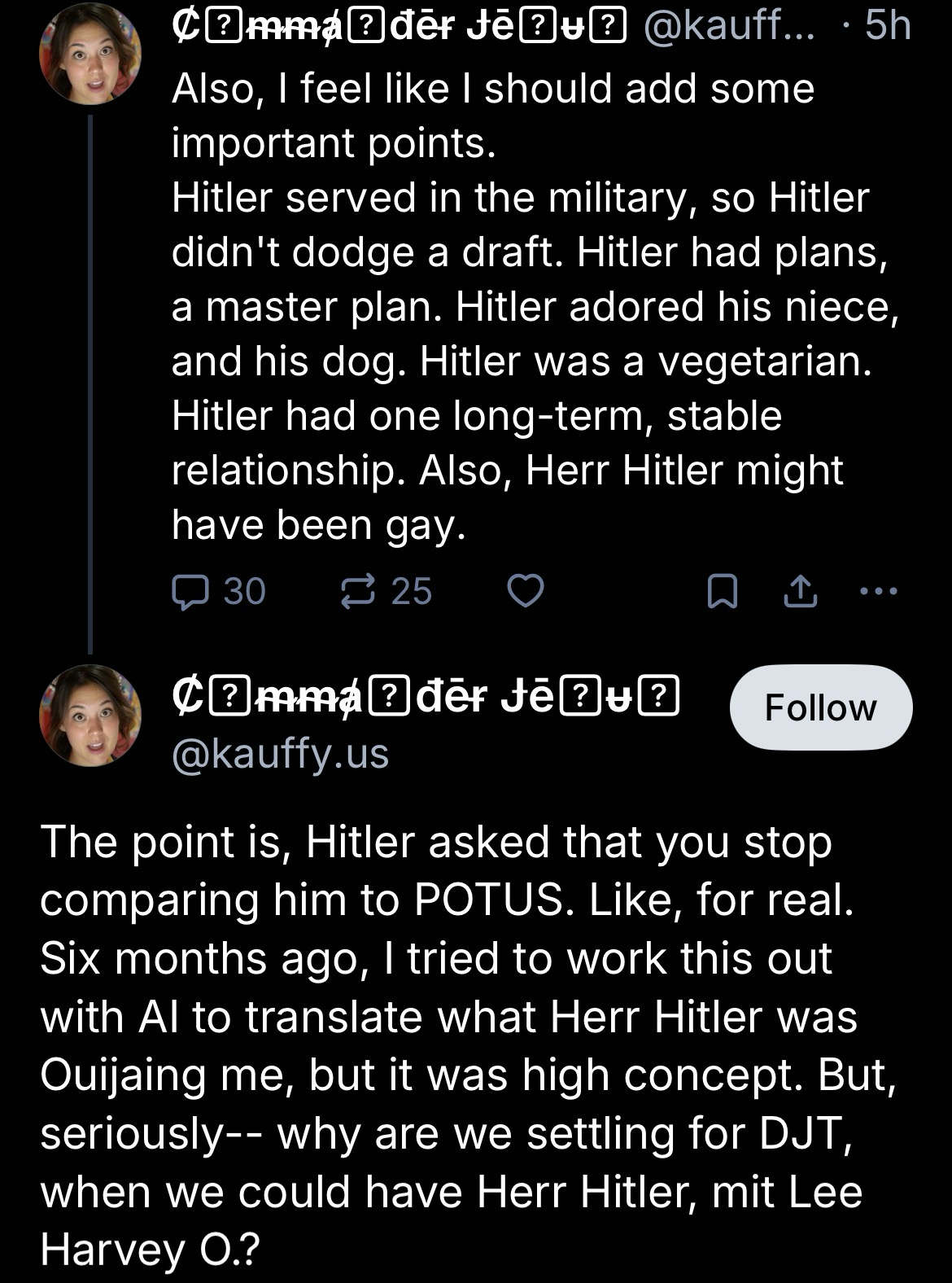
Task: Open the avatar on the parent post
Action: [x=90, y=55]
